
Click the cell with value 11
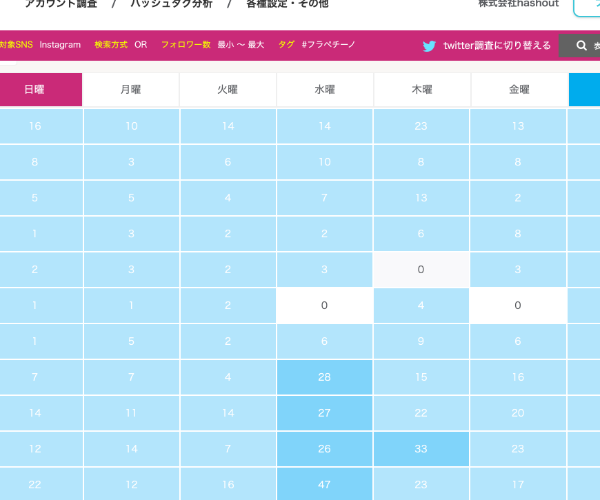pos(131,413)
